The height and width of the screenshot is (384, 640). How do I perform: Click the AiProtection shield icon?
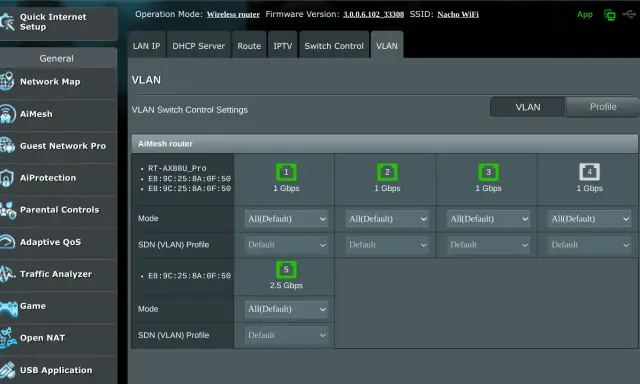coord(7,178)
